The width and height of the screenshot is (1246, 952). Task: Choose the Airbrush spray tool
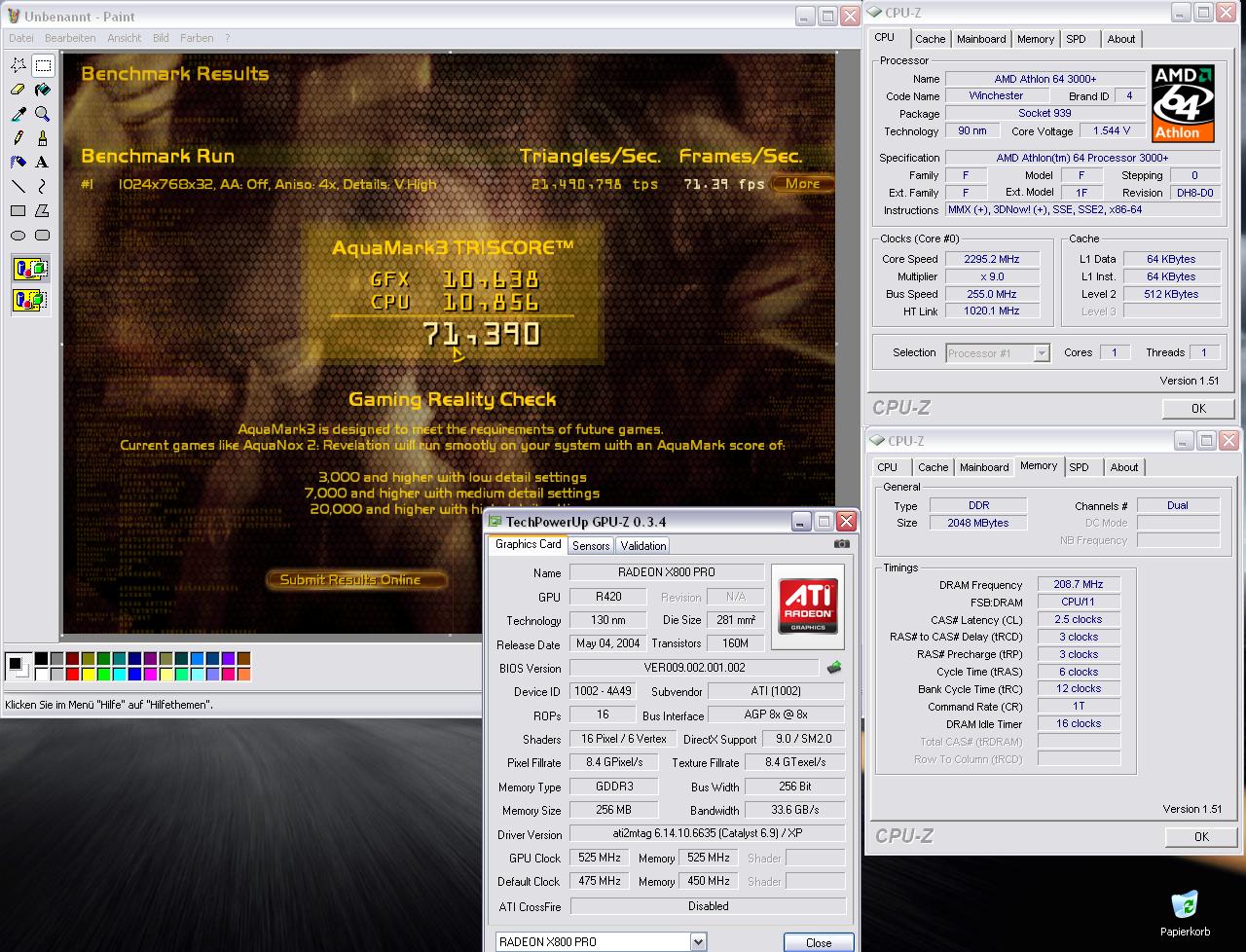pyautogui.click(x=18, y=163)
